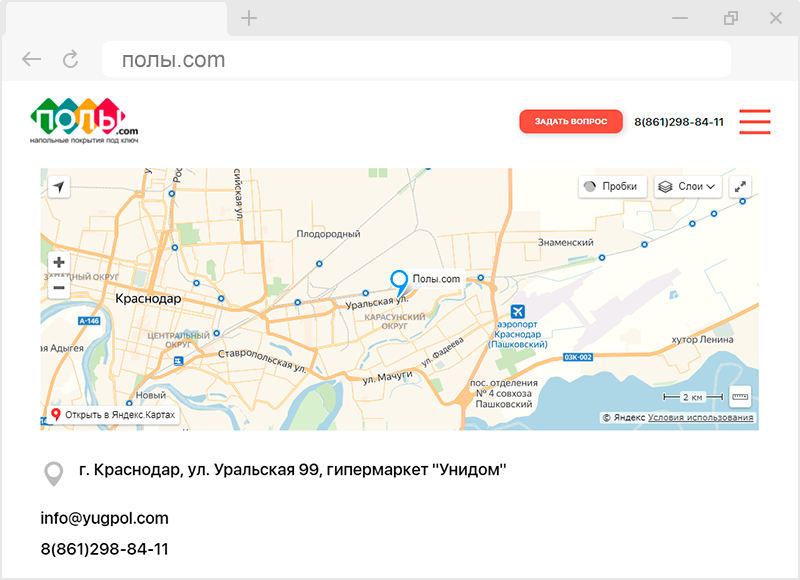Restore the browser window size

tap(731, 18)
